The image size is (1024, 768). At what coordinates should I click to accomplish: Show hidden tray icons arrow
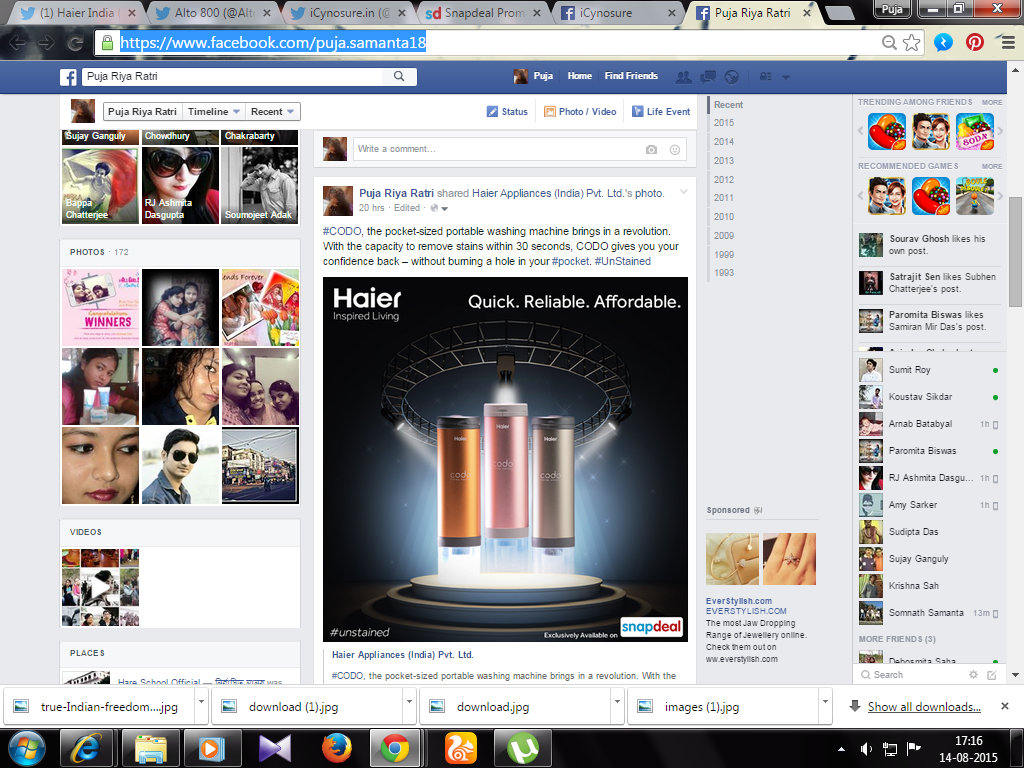click(x=841, y=749)
